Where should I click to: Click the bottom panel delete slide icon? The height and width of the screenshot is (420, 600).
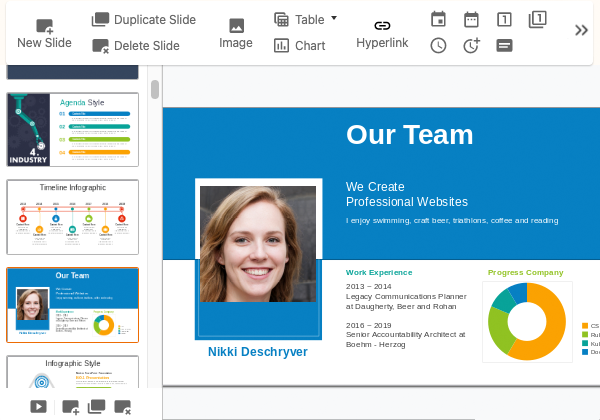pos(122,406)
